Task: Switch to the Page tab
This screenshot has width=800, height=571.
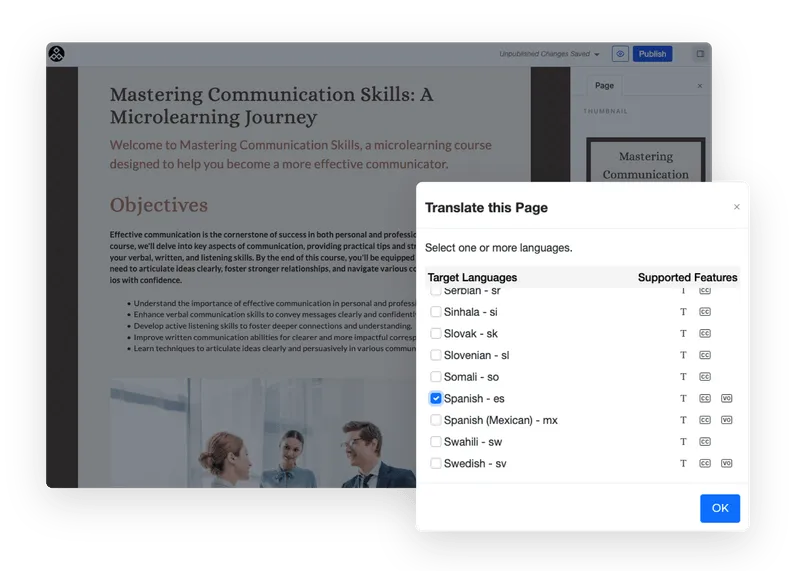Action: (604, 85)
